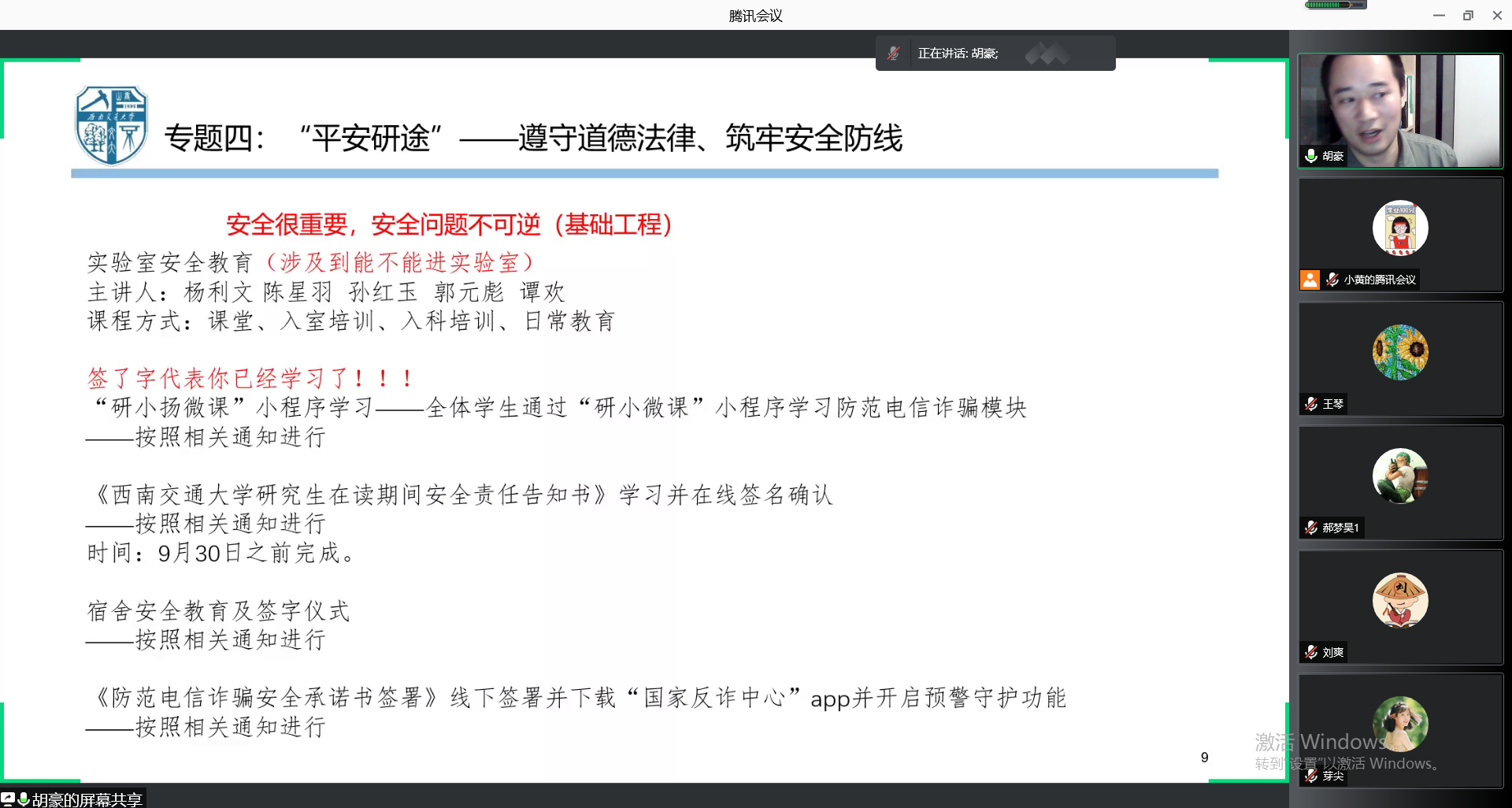Click the Tencent Meeting logo in speaking bar

click(x=1047, y=54)
